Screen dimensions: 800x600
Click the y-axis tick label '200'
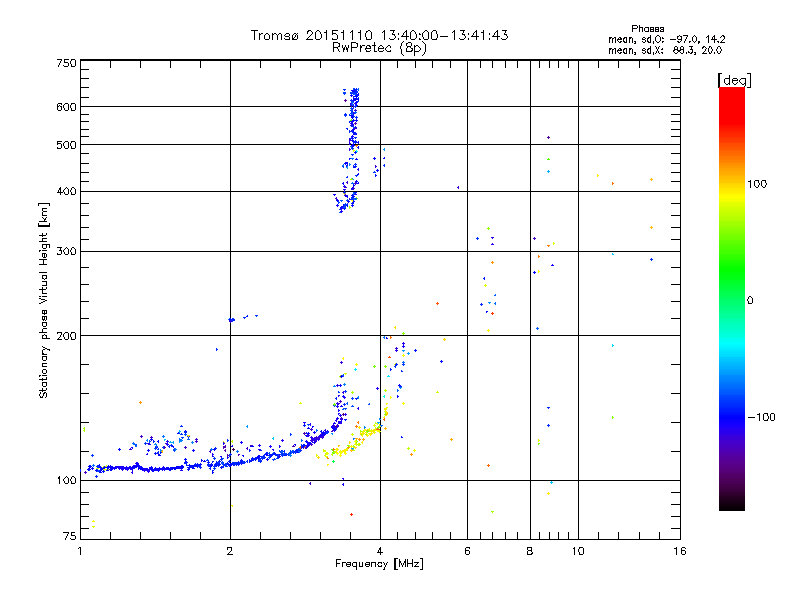tap(66, 336)
